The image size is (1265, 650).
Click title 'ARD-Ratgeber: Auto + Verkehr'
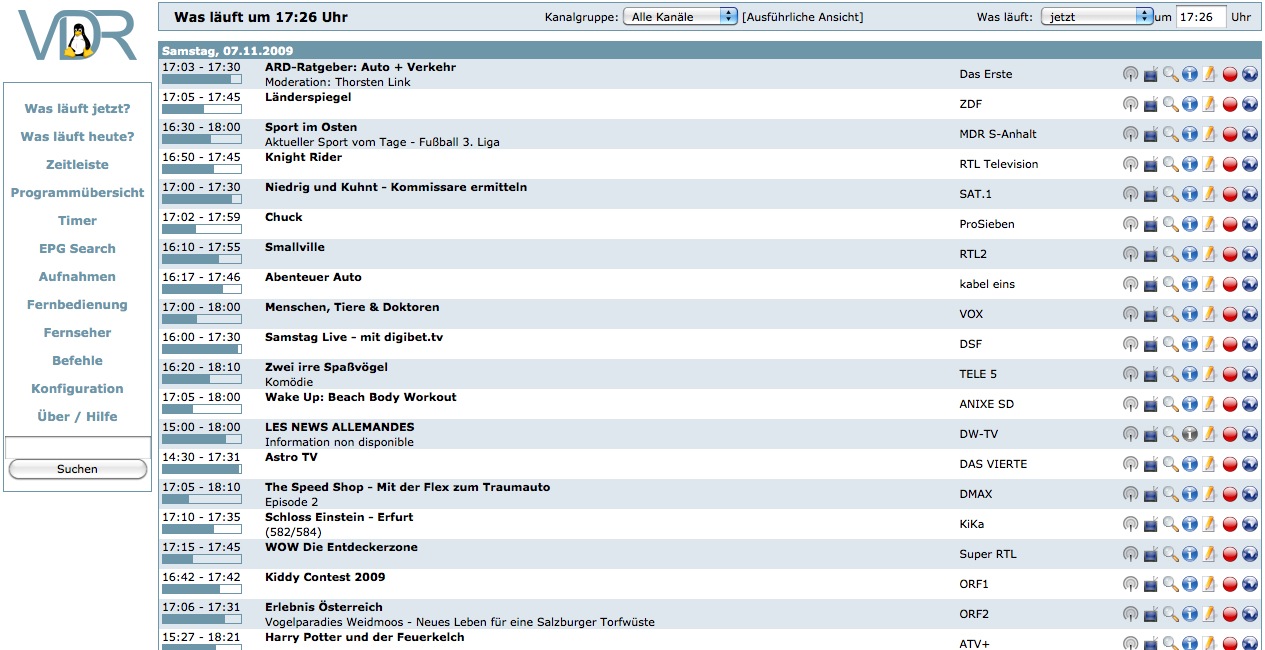(360, 67)
